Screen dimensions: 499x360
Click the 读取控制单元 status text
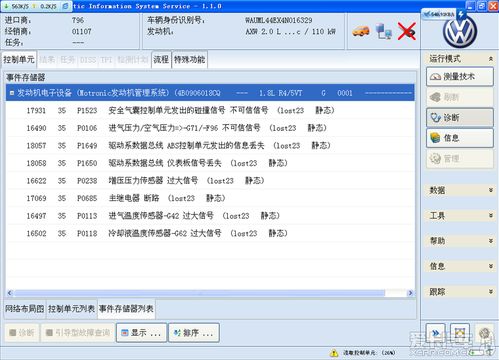369,353
